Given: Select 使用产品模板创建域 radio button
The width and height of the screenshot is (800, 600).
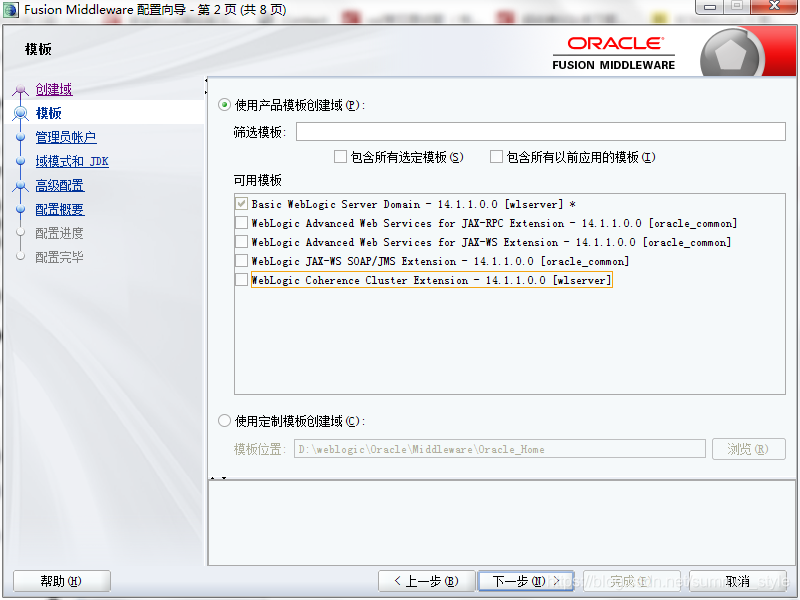Looking at the screenshot, I should click(x=224, y=105).
